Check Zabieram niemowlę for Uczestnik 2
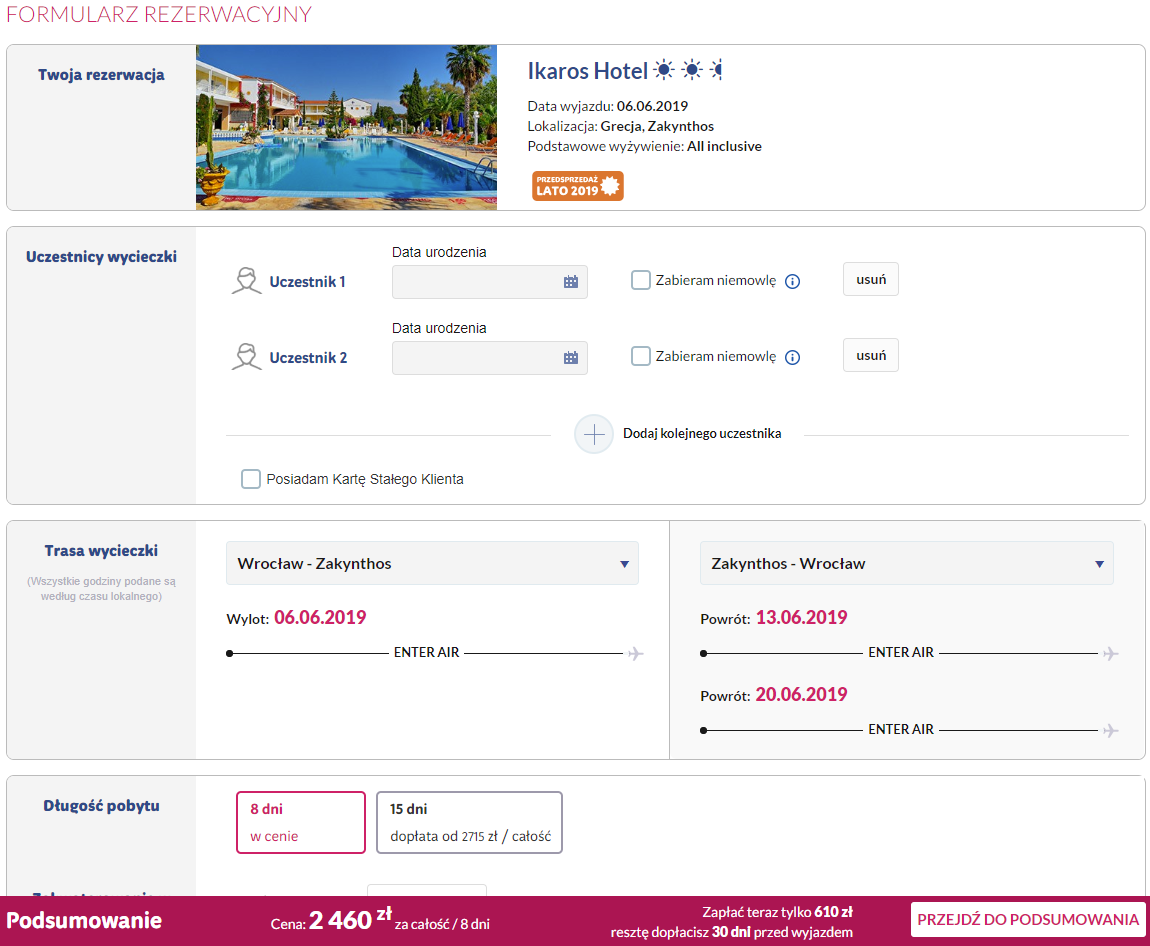Screen dimensions: 1150x946 (640, 356)
